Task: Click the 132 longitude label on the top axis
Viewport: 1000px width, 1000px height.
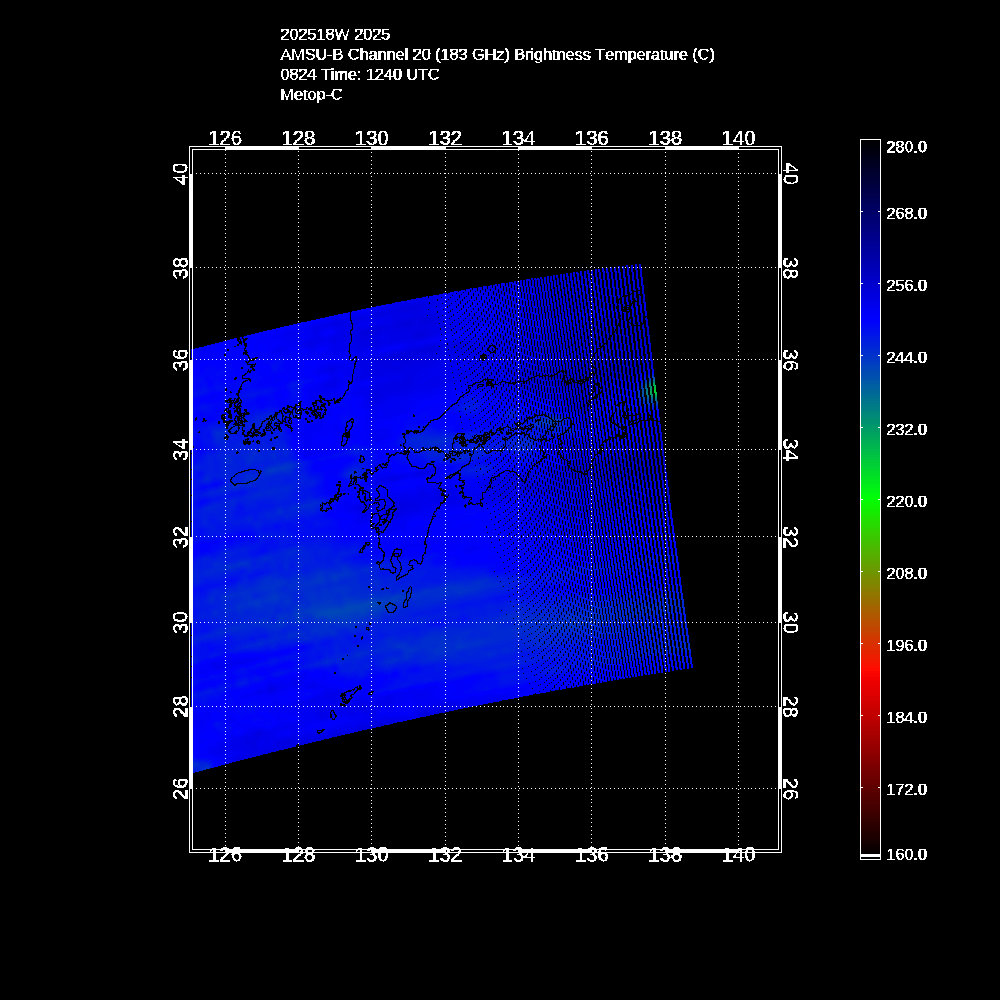Action: pyautogui.click(x=445, y=139)
